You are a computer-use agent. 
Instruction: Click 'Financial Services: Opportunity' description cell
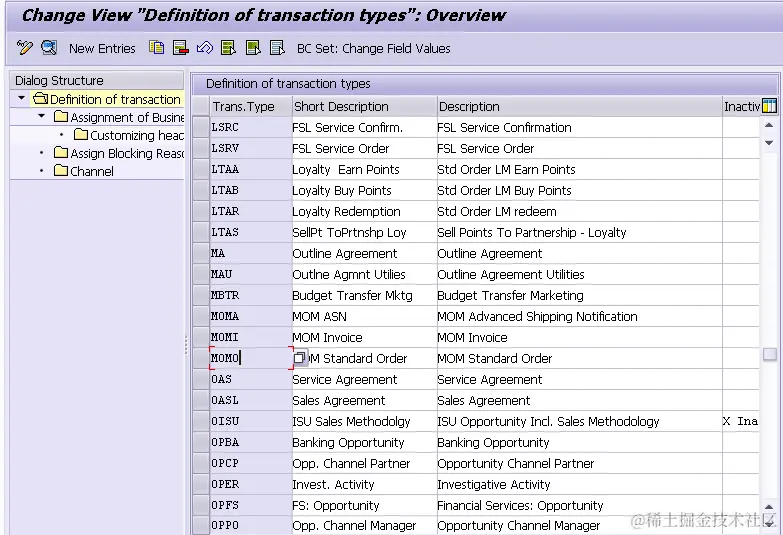580,505
